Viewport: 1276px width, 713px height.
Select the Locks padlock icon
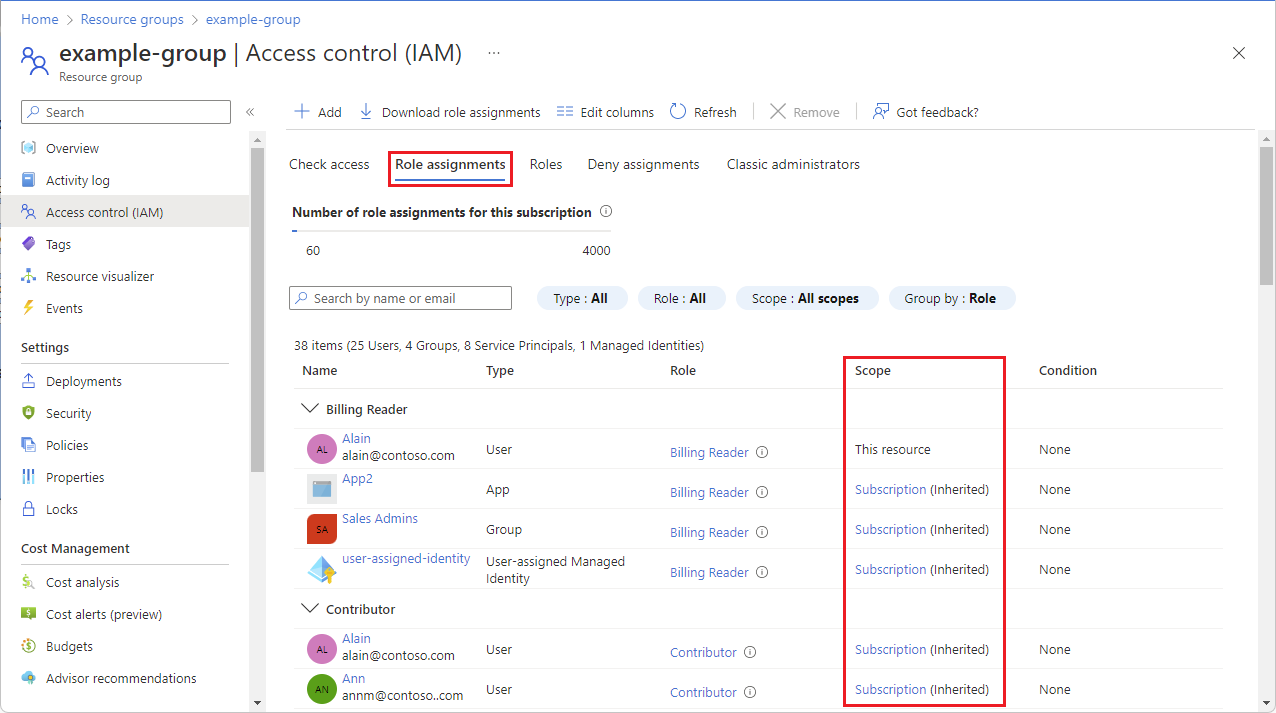31,508
